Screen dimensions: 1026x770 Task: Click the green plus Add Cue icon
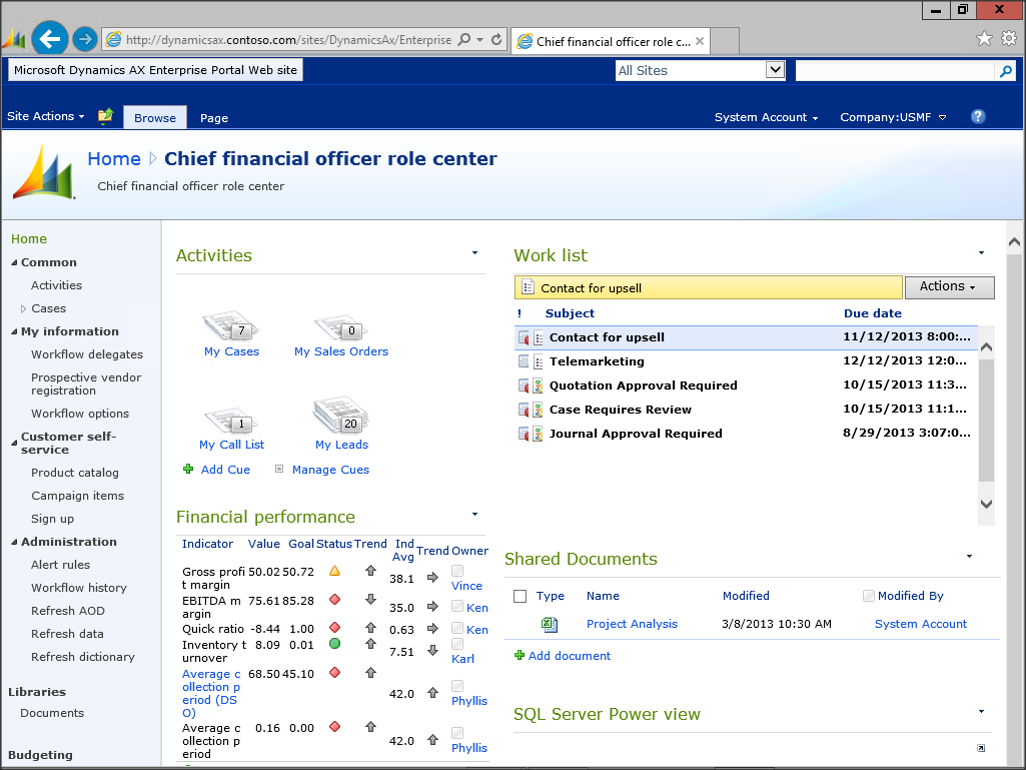(188, 469)
